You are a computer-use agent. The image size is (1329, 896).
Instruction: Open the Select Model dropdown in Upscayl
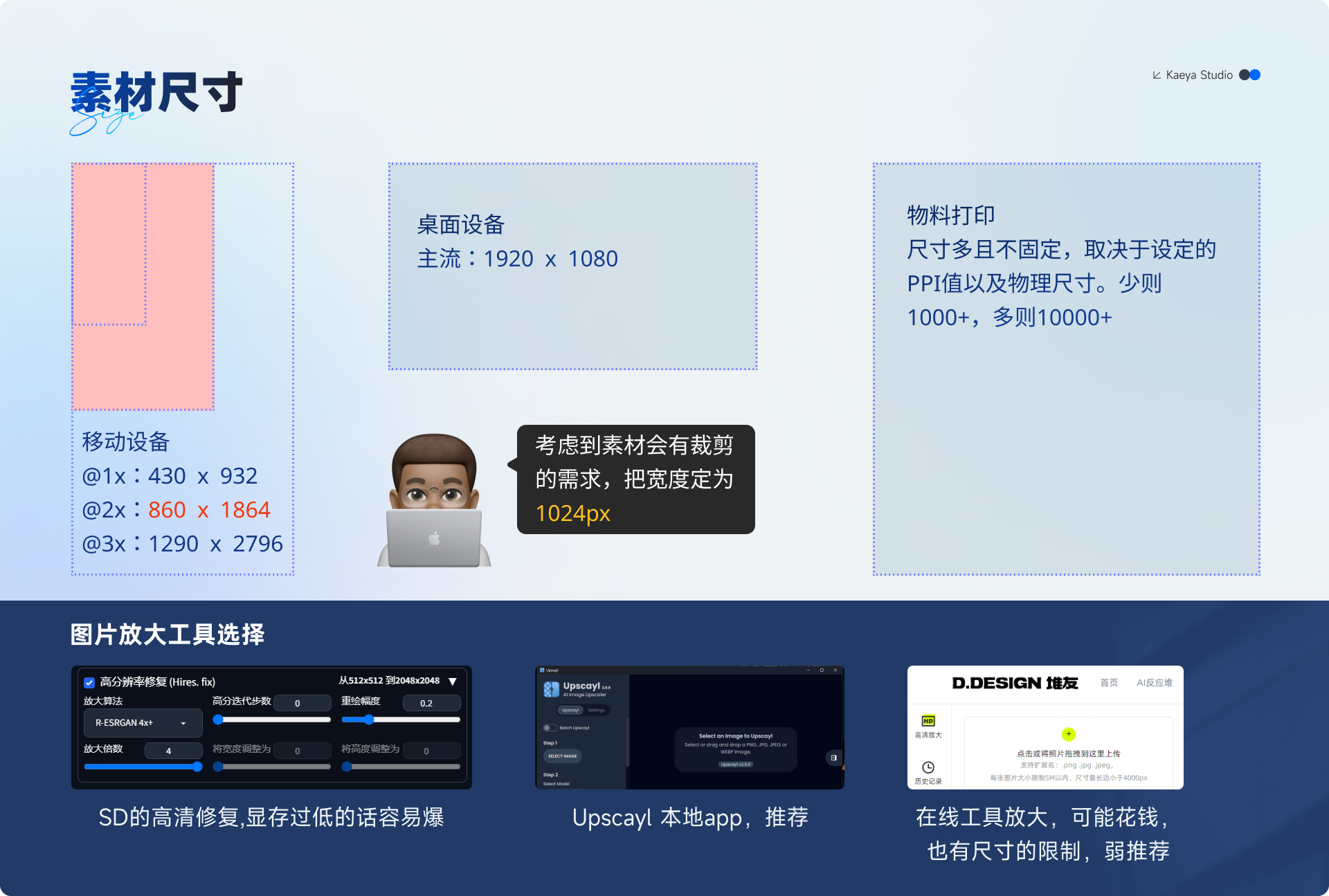[x=556, y=784]
